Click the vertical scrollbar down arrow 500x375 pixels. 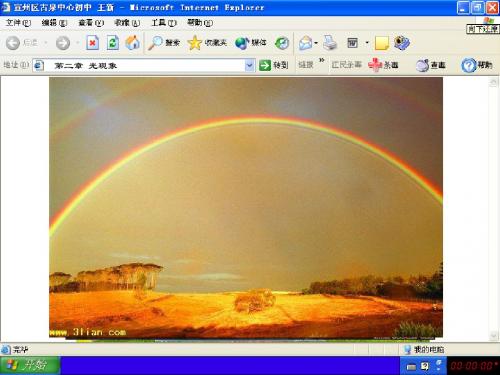[493, 336]
